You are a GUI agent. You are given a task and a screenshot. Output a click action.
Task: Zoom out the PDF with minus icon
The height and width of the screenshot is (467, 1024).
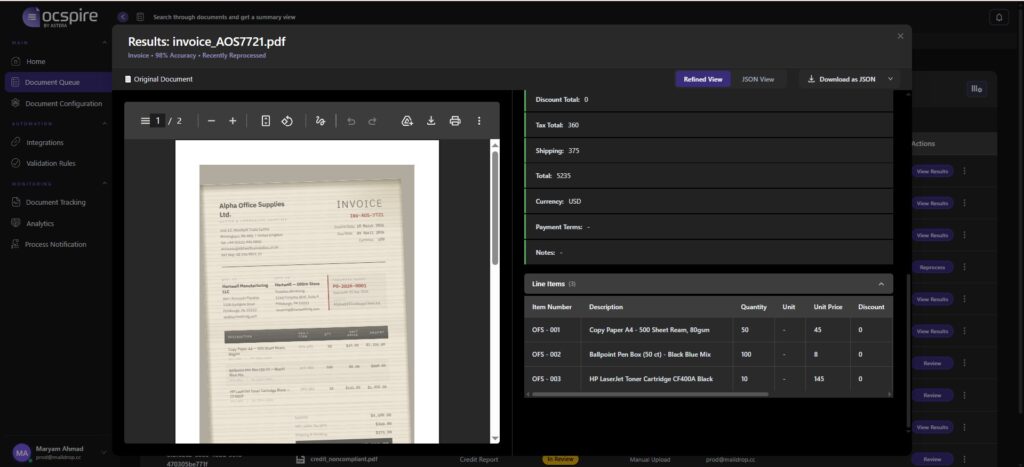click(211, 121)
